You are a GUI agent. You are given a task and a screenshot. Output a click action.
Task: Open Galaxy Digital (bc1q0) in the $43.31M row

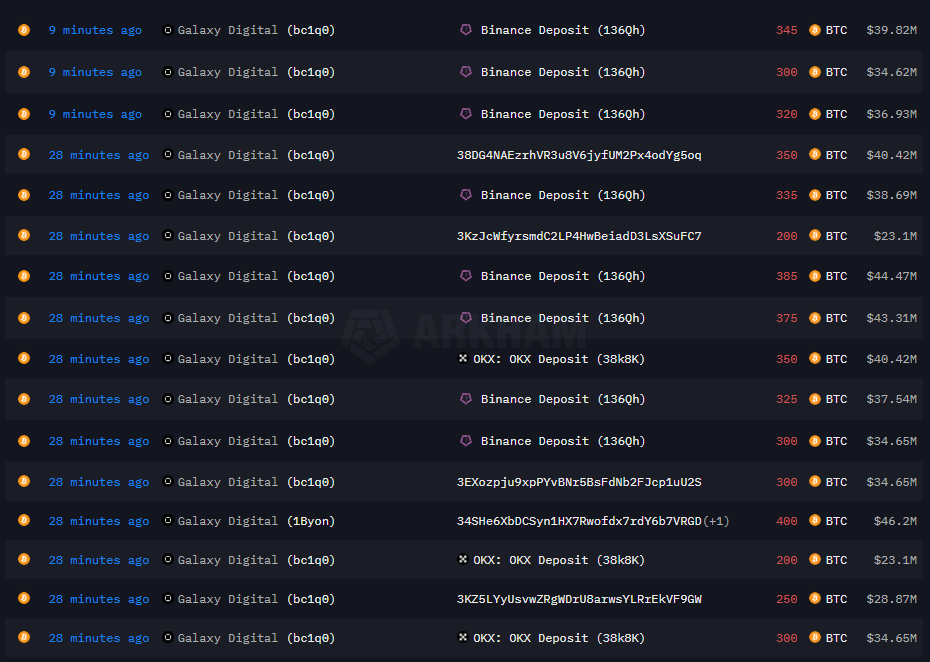pos(256,319)
